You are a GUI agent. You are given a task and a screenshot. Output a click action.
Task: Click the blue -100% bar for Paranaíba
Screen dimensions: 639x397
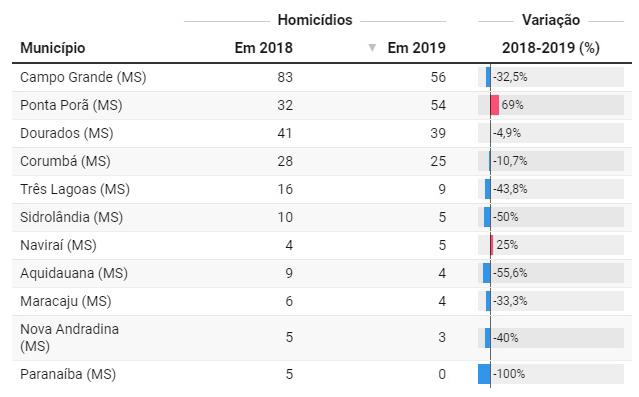coord(484,374)
